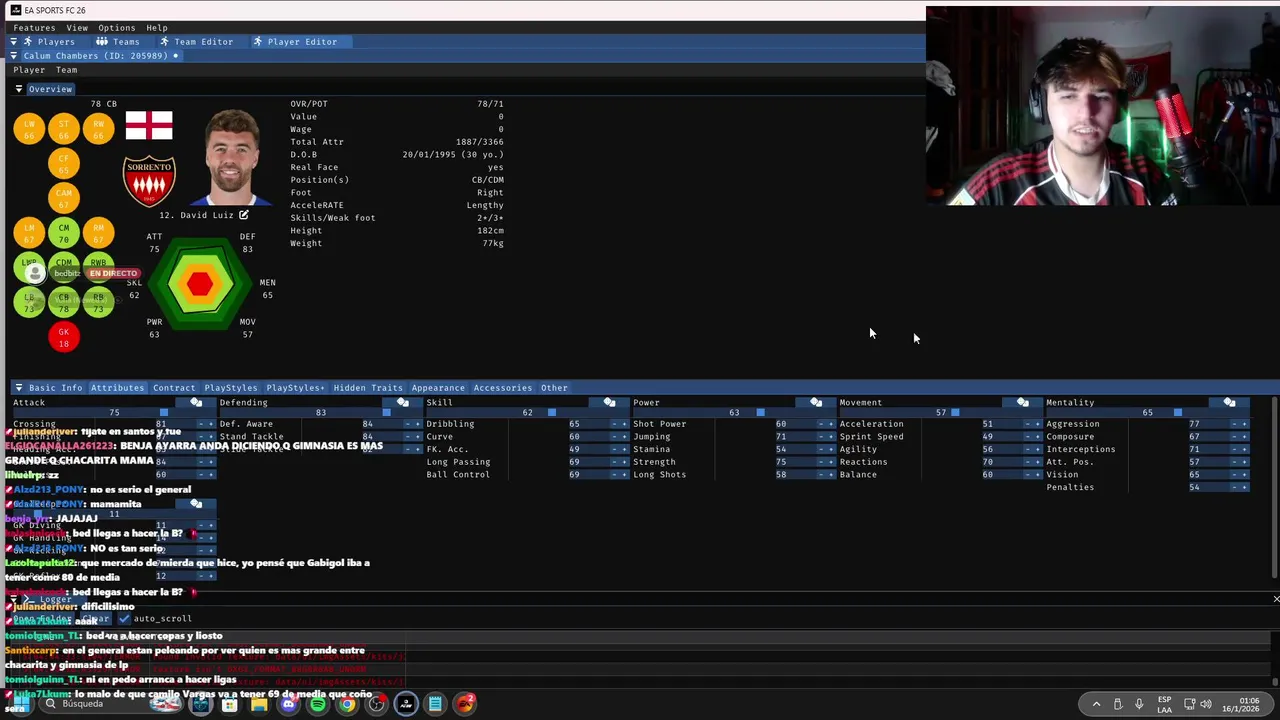Click the player face portrait

click(x=232, y=157)
